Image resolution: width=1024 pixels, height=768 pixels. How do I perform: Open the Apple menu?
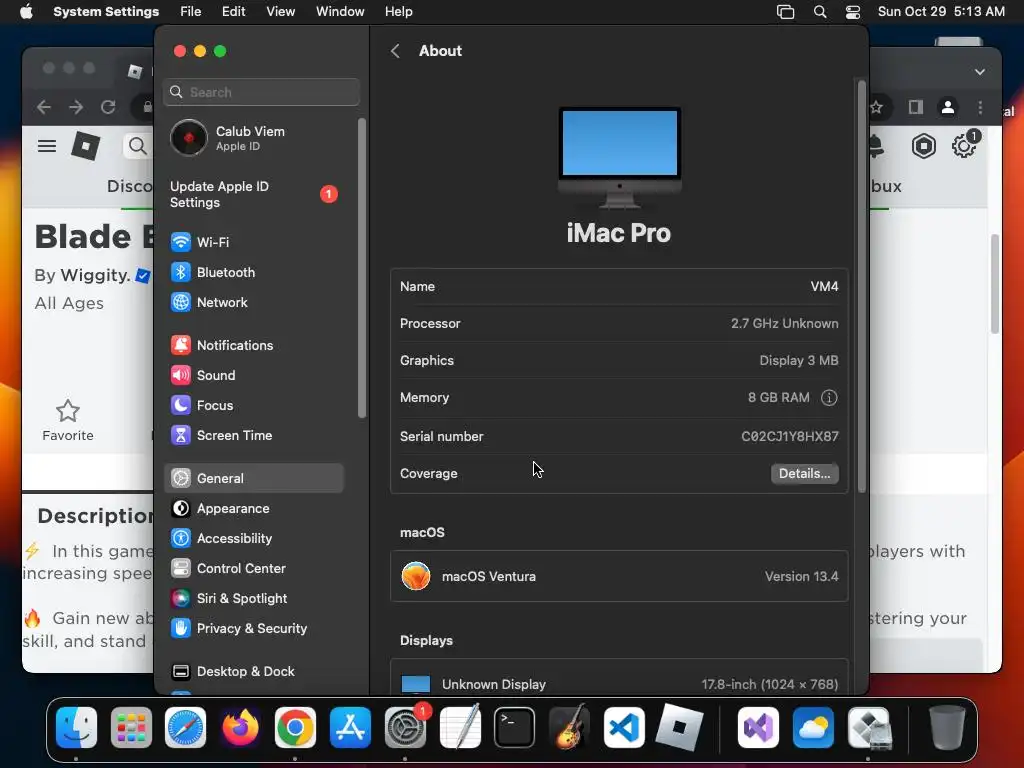point(26,12)
